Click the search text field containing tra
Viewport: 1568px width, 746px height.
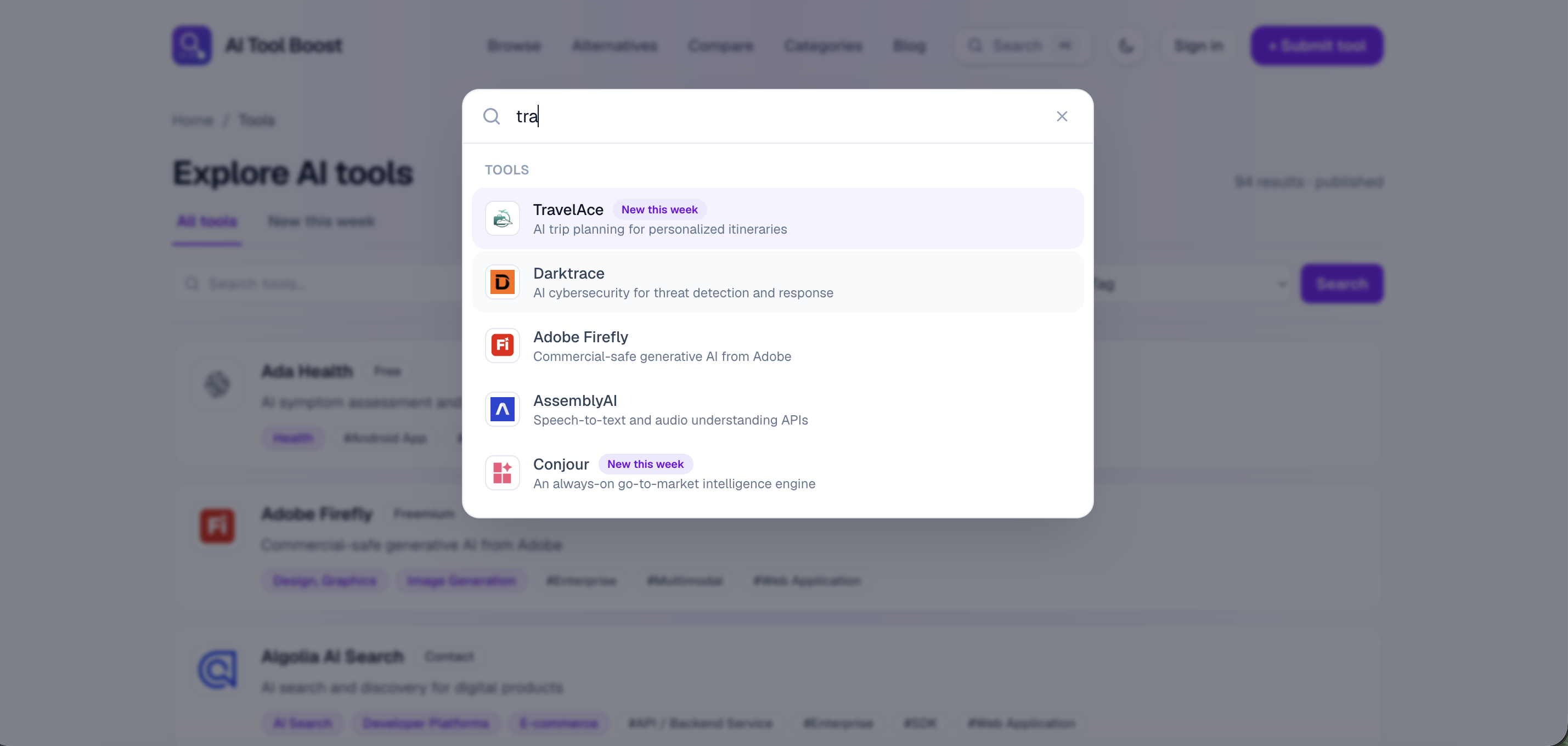point(777,116)
